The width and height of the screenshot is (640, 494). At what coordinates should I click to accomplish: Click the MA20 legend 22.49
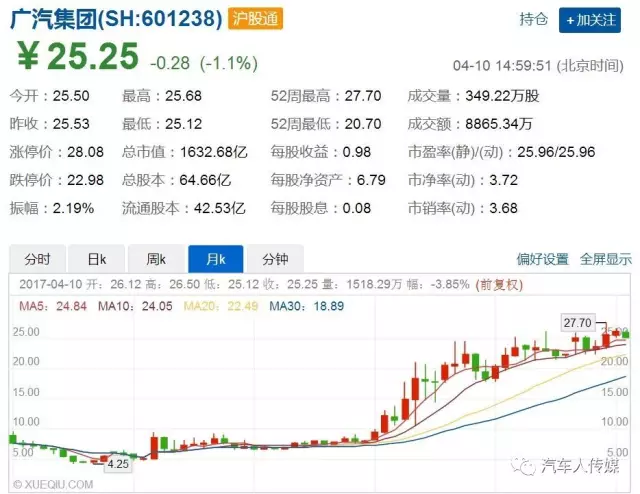click(x=221, y=306)
